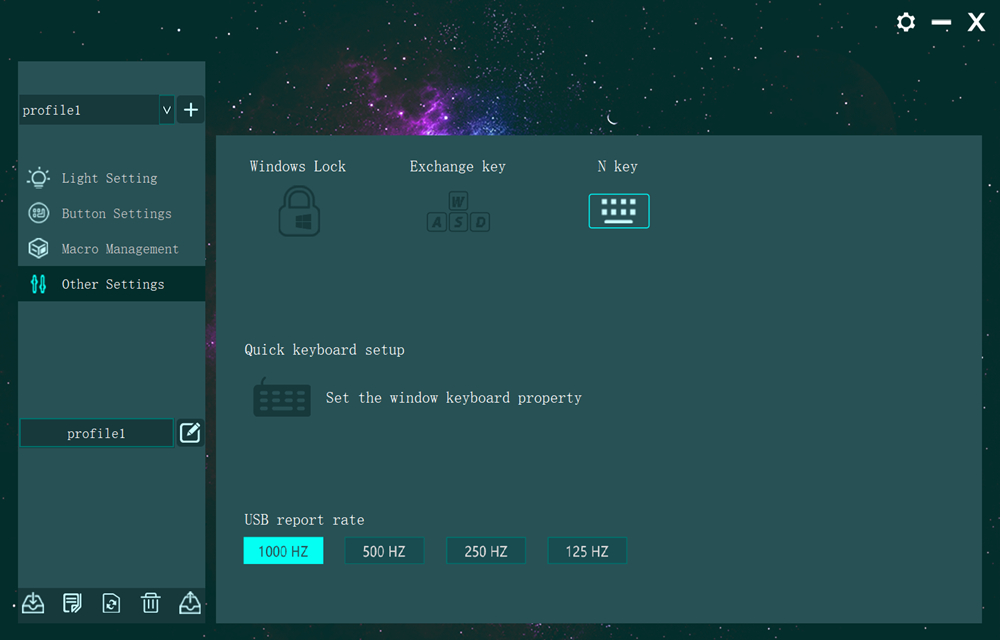Select profile1 in the profile list

coord(96,433)
